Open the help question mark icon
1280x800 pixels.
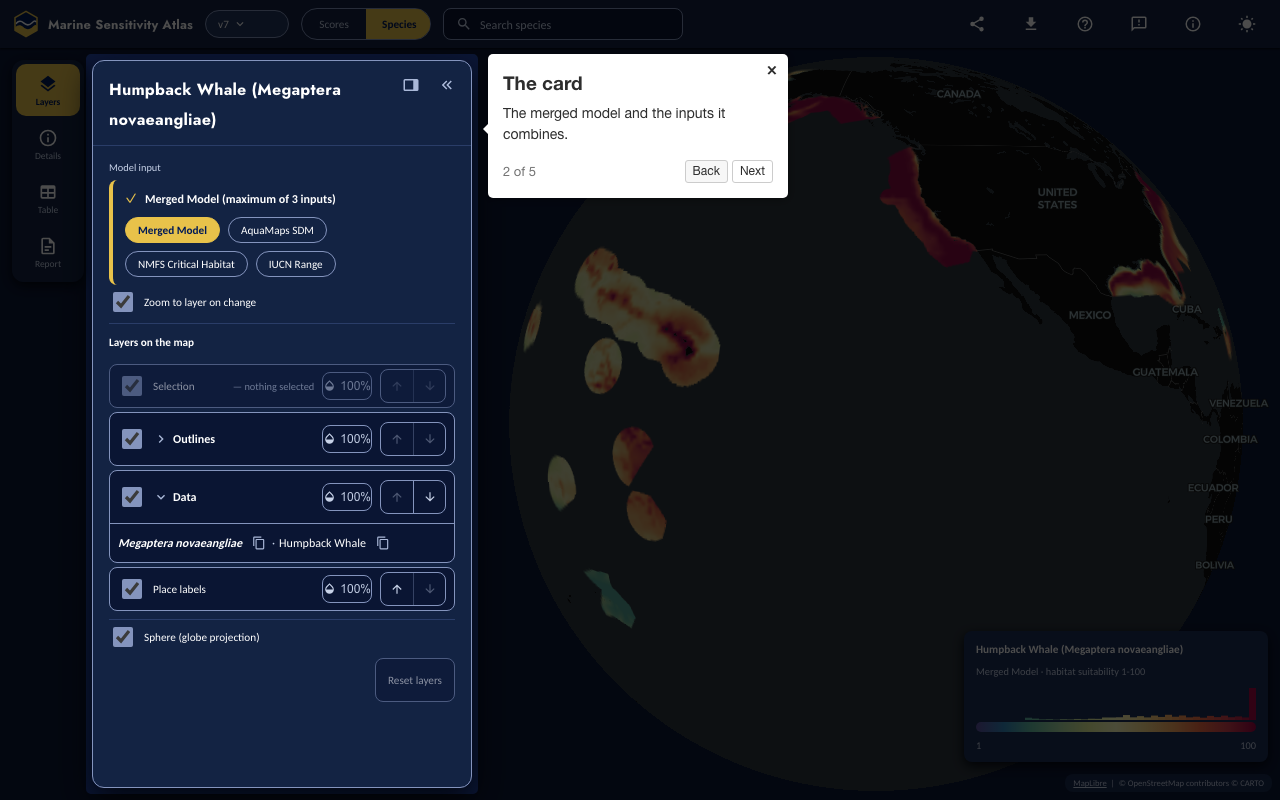1085,24
